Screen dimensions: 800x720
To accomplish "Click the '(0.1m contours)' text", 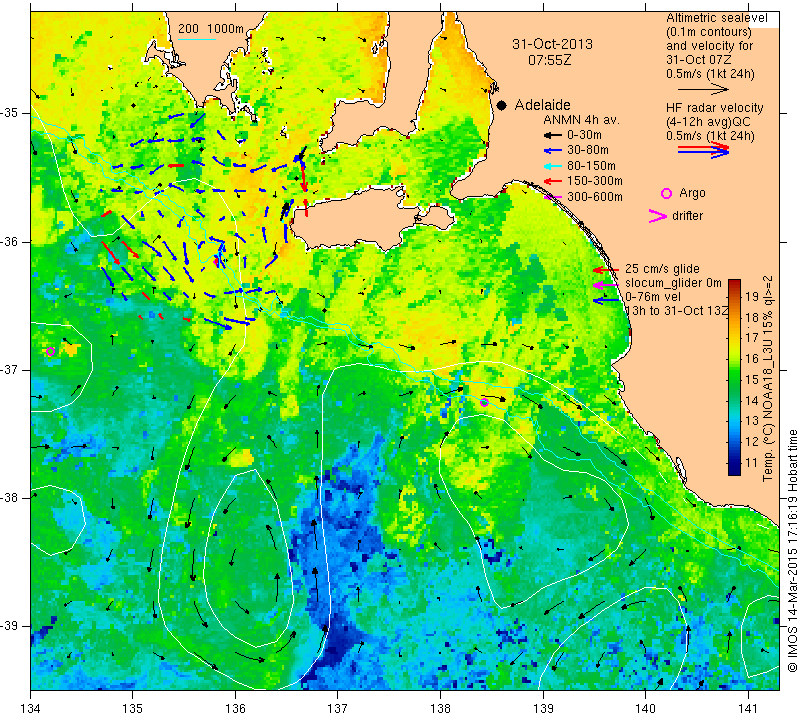I will 709,32.
